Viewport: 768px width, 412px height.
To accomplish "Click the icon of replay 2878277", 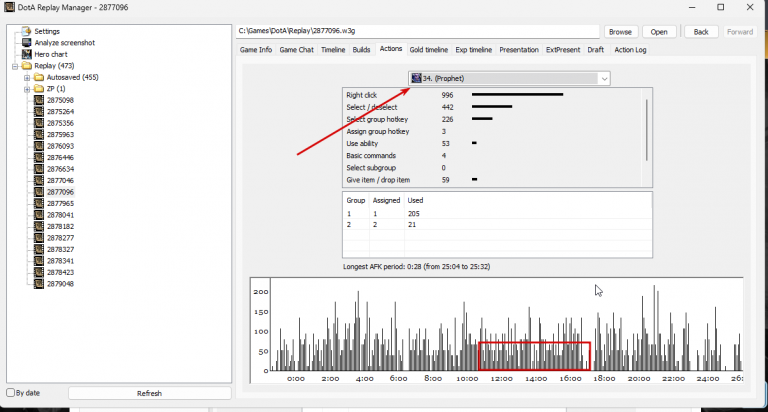I will pyautogui.click(x=39, y=238).
